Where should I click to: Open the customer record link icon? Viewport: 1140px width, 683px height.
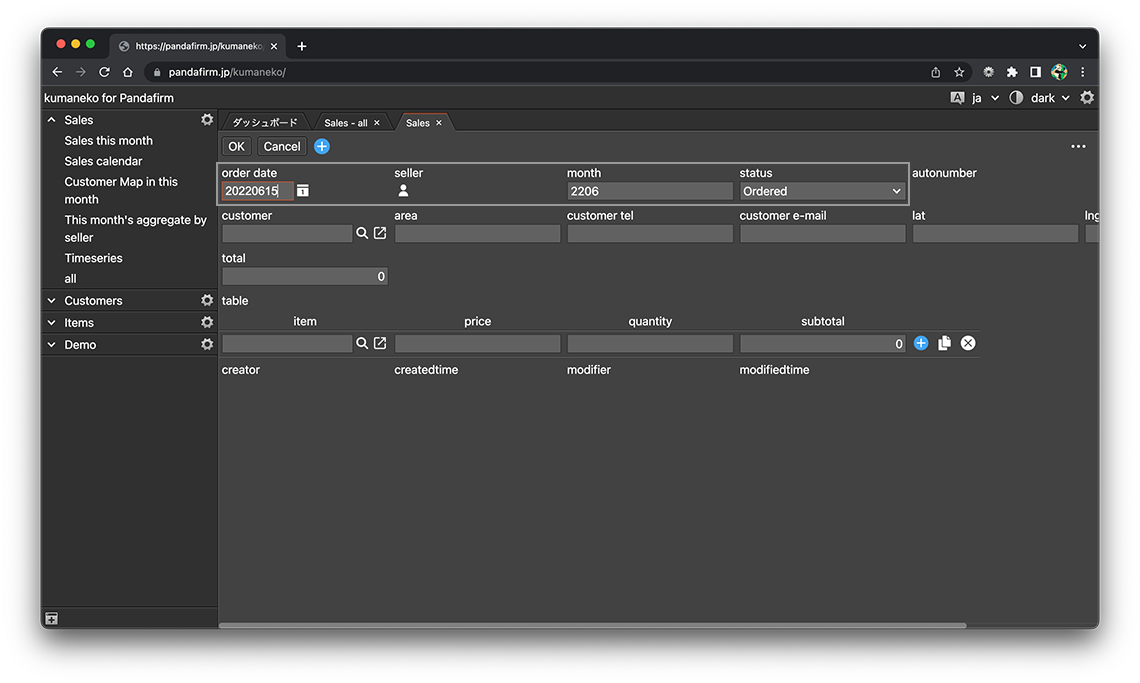[380, 233]
